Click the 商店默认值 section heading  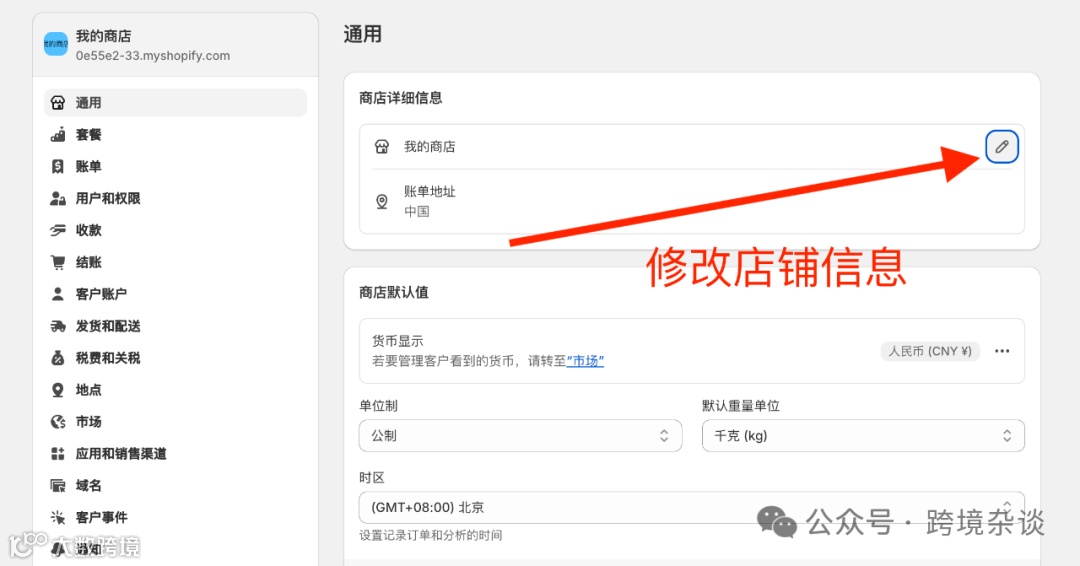pos(393,293)
